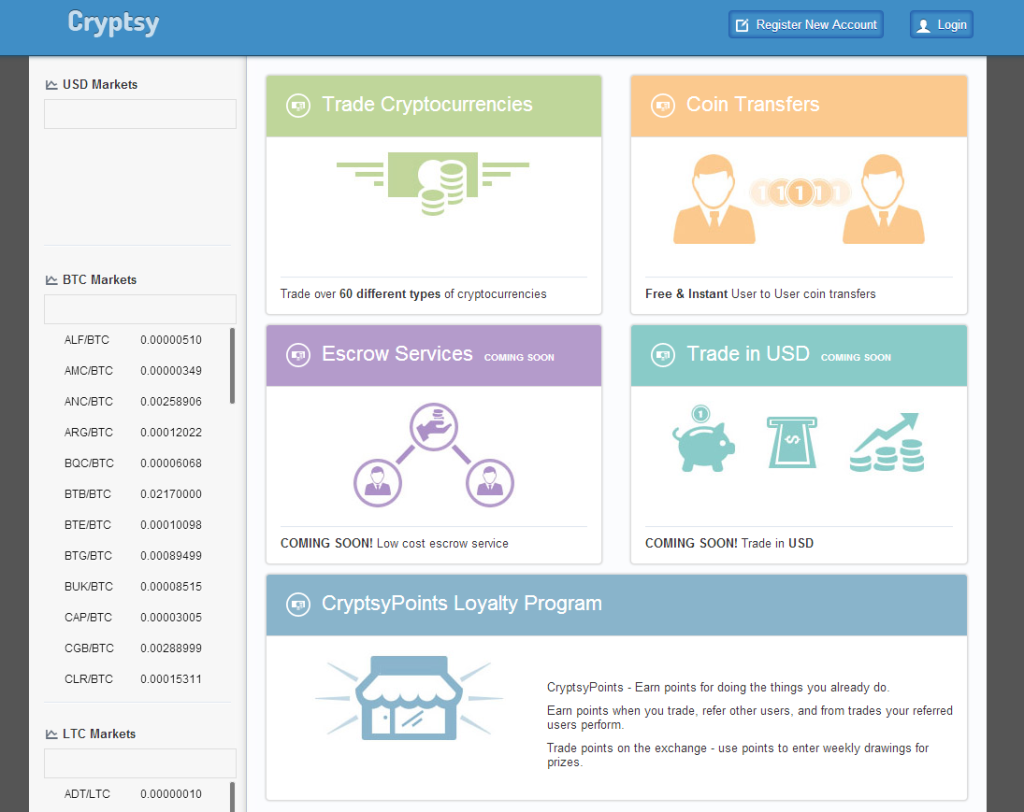
Task: Select the CLR/BTC market row
Action: pyautogui.click(x=133, y=679)
